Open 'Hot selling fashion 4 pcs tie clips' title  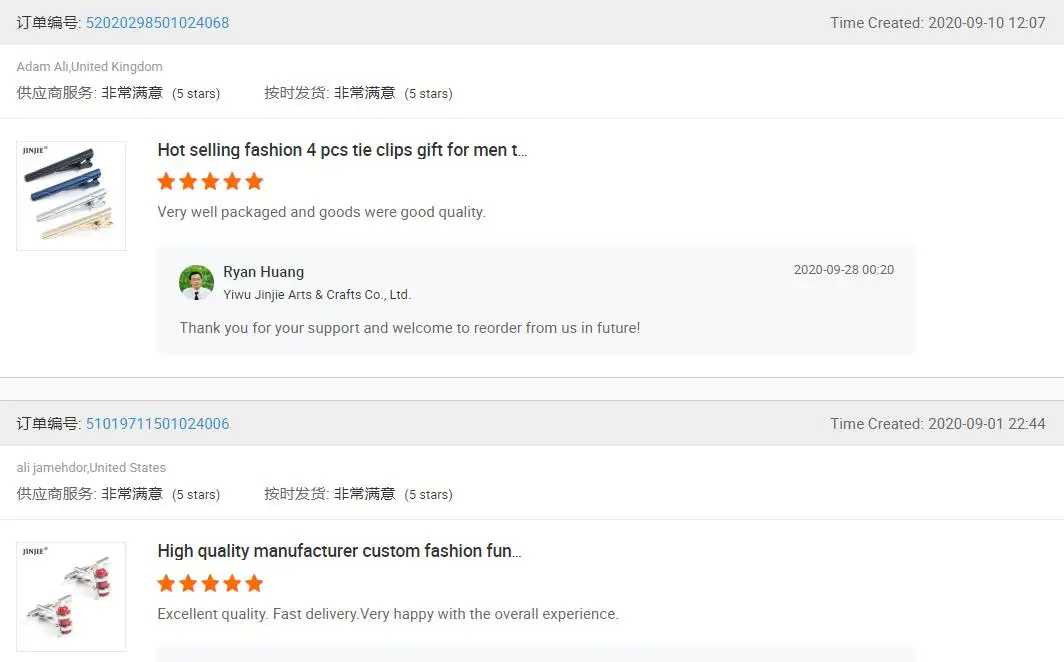point(342,150)
